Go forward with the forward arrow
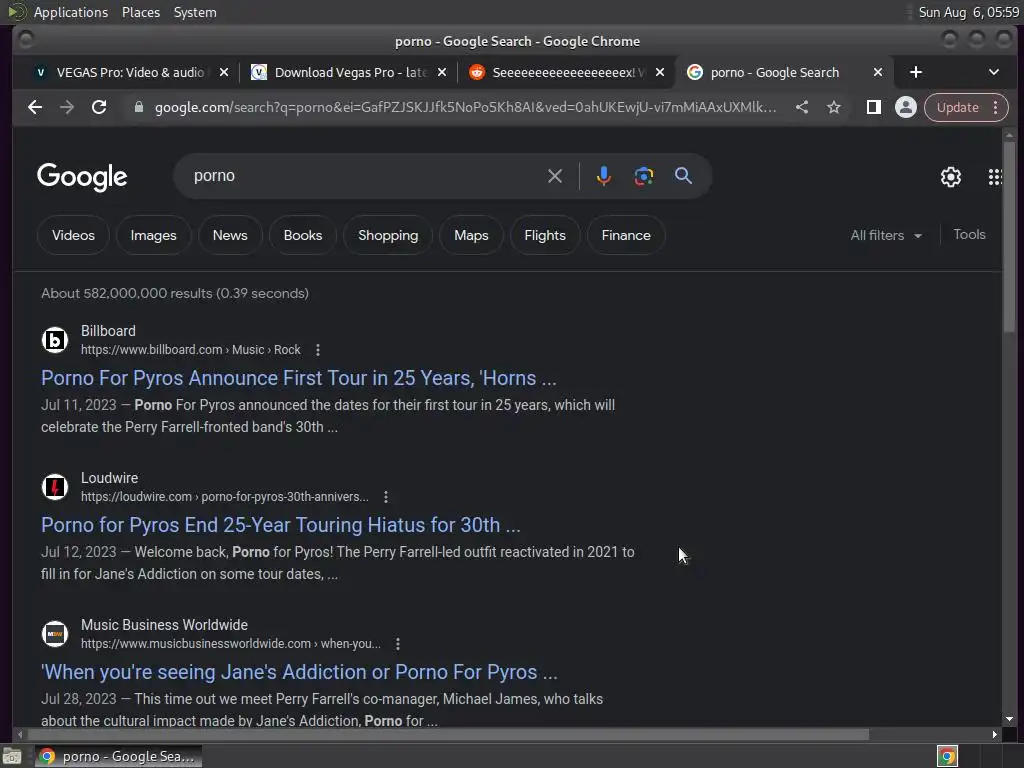Image resolution: width=1024 pixels, height=768 pixels. [67, 107]
